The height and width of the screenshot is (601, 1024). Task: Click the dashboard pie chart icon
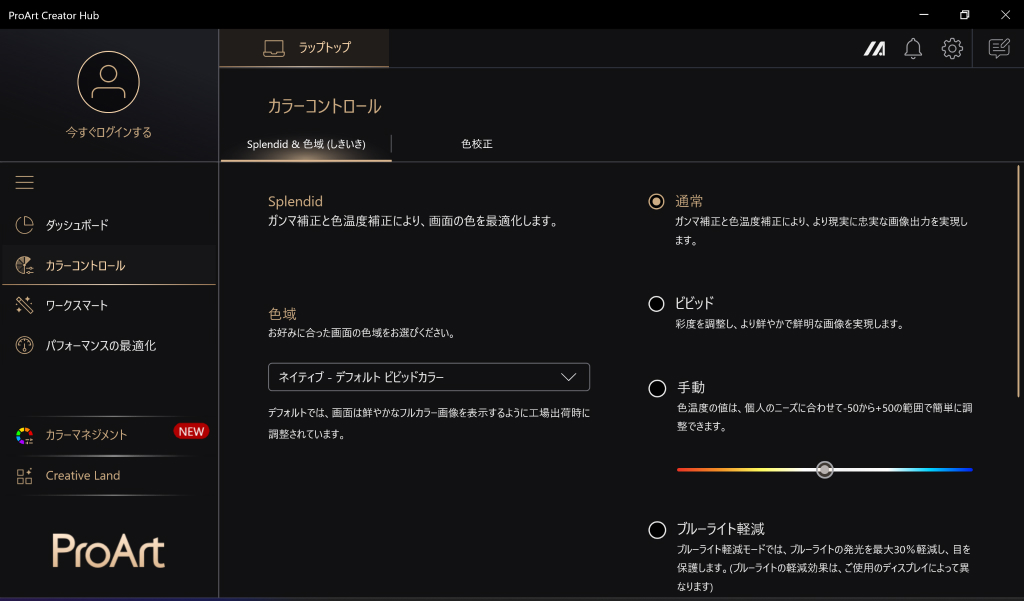point(24,225)
